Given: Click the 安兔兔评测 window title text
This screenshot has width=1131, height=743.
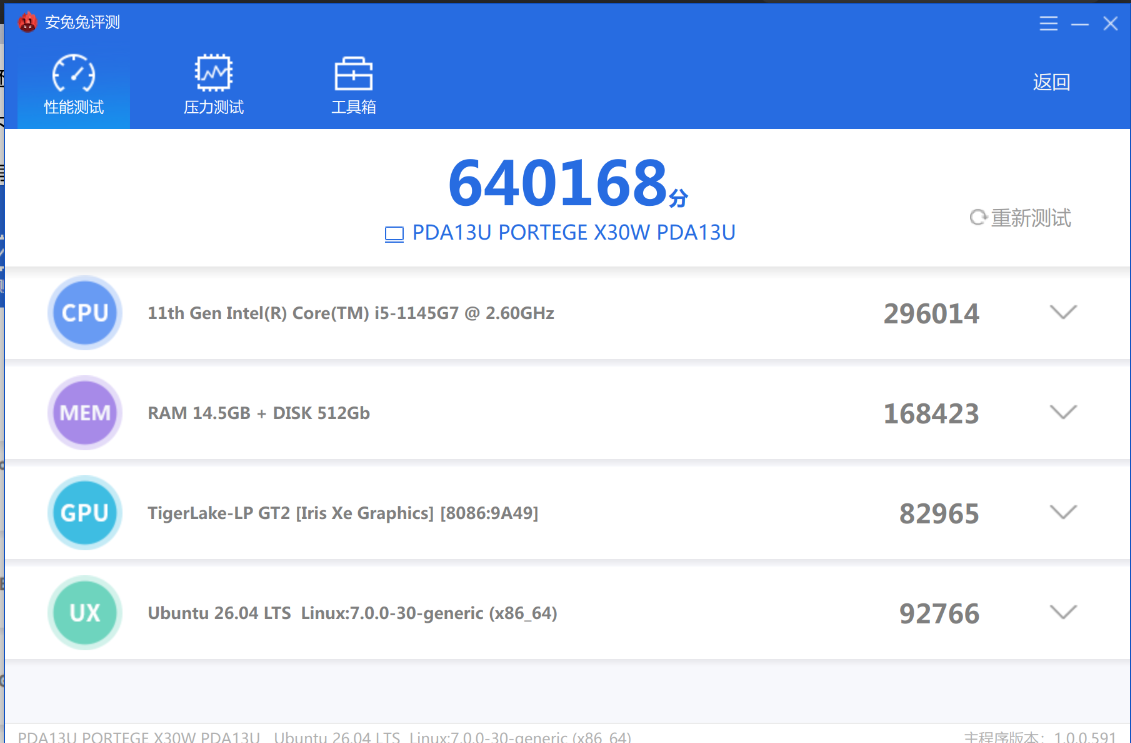Looking at the screenshot, I should pos(82,22).
